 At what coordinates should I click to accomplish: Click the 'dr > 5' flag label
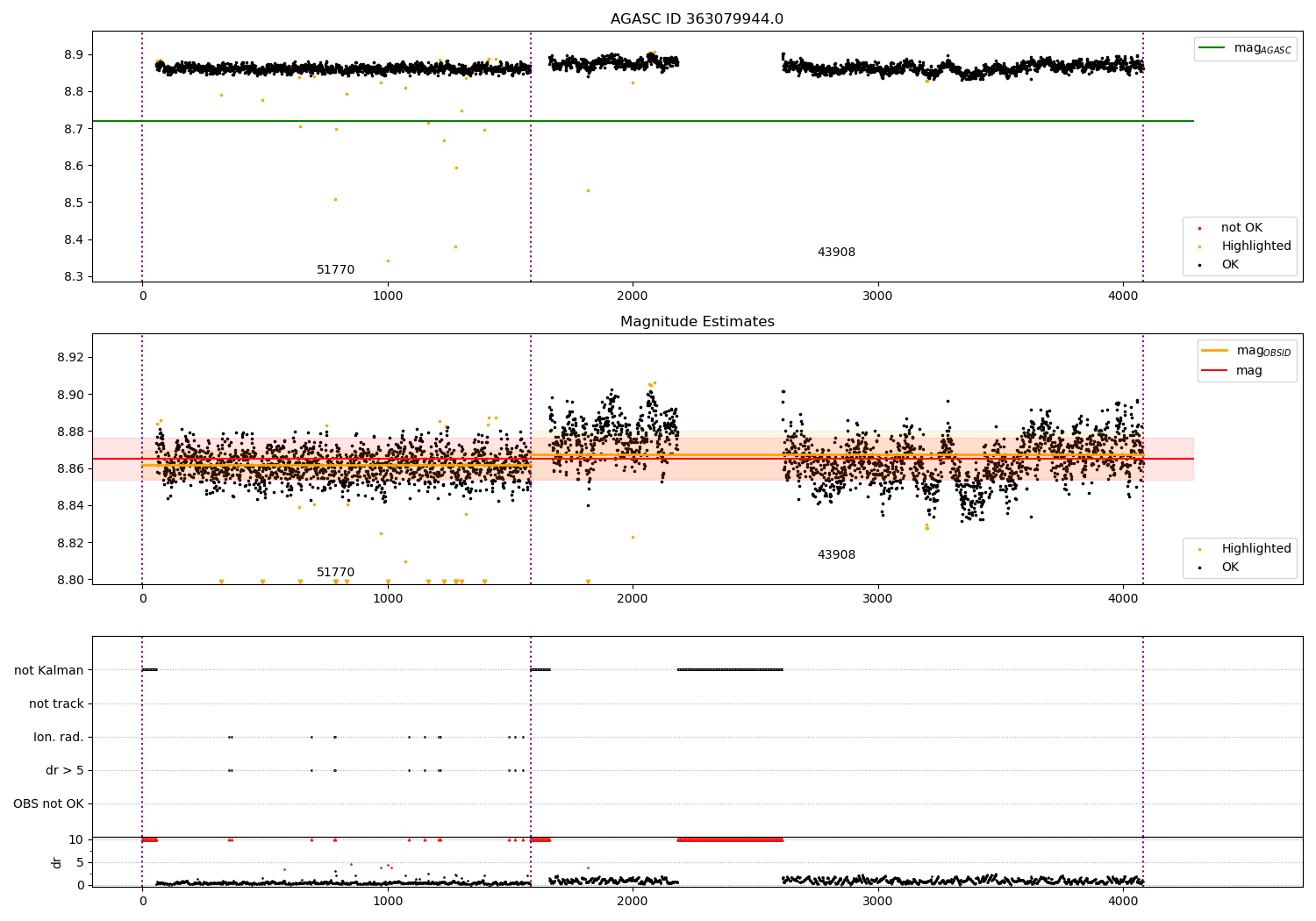[65, 770]
